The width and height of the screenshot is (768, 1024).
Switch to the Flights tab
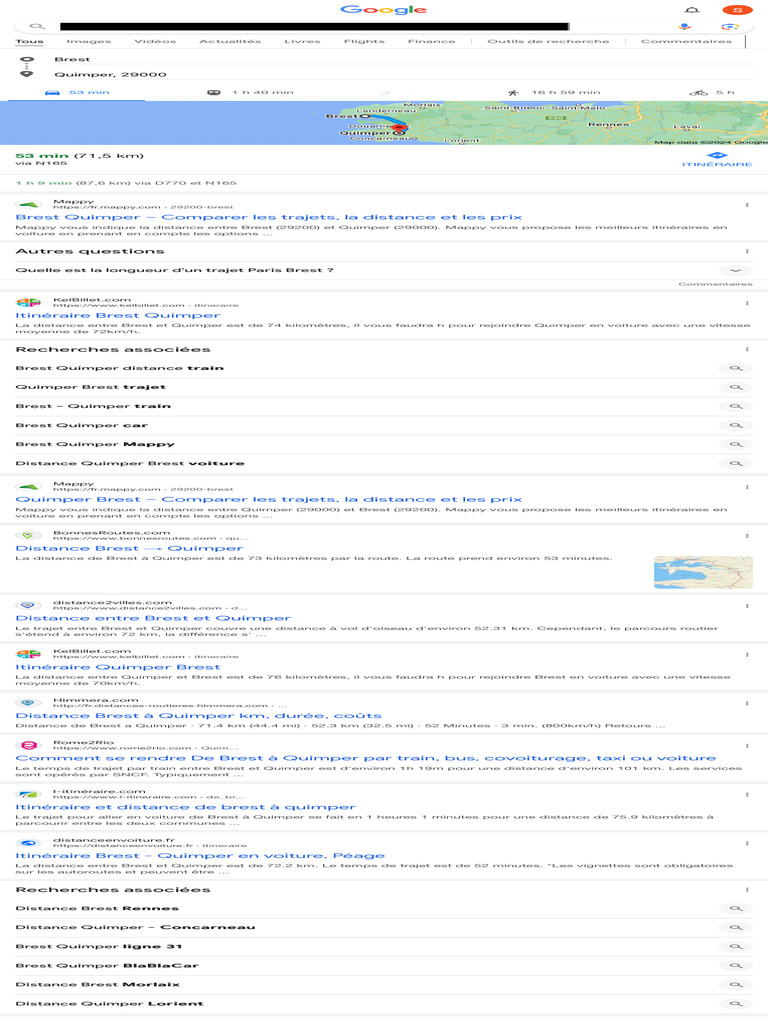tap(364, 41)
